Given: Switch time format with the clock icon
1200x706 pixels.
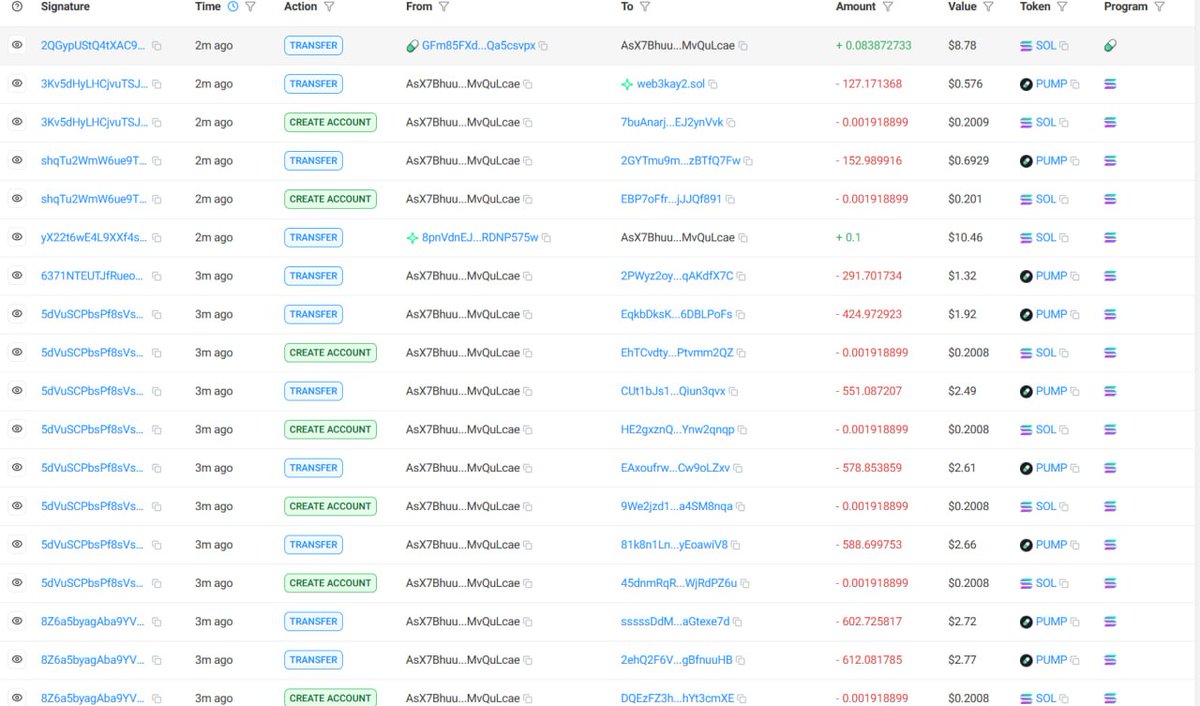Looking at the screenshot, I should click(x=233, y=7).
